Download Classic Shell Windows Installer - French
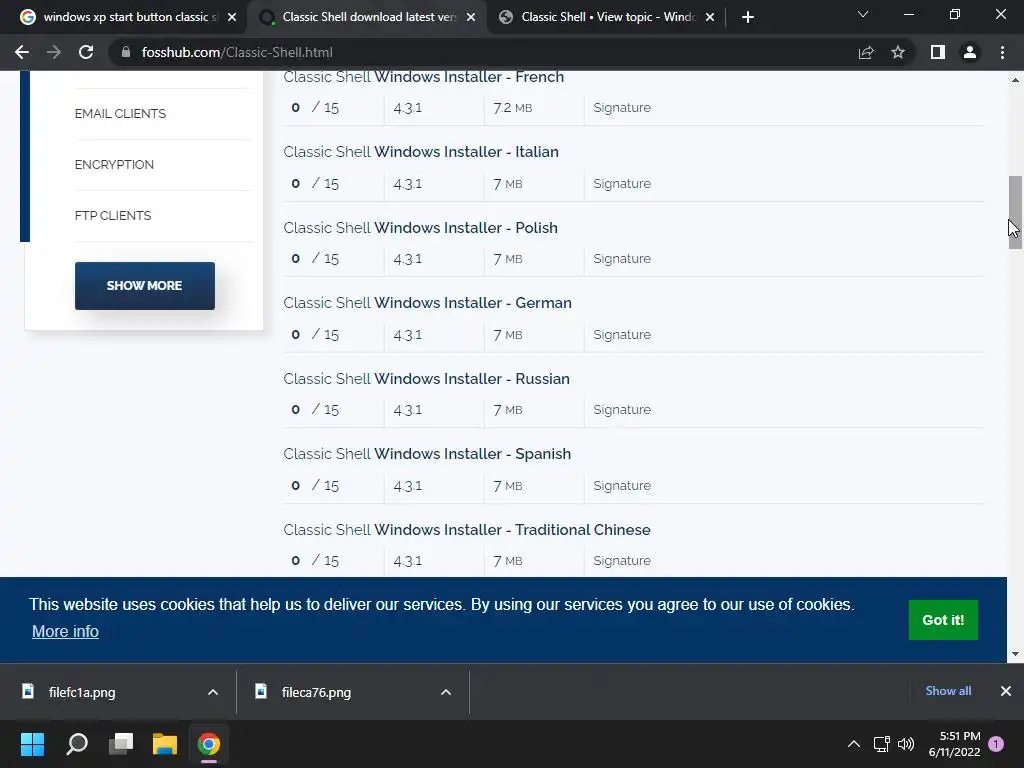1024x768 pixels. coord(423,77)
